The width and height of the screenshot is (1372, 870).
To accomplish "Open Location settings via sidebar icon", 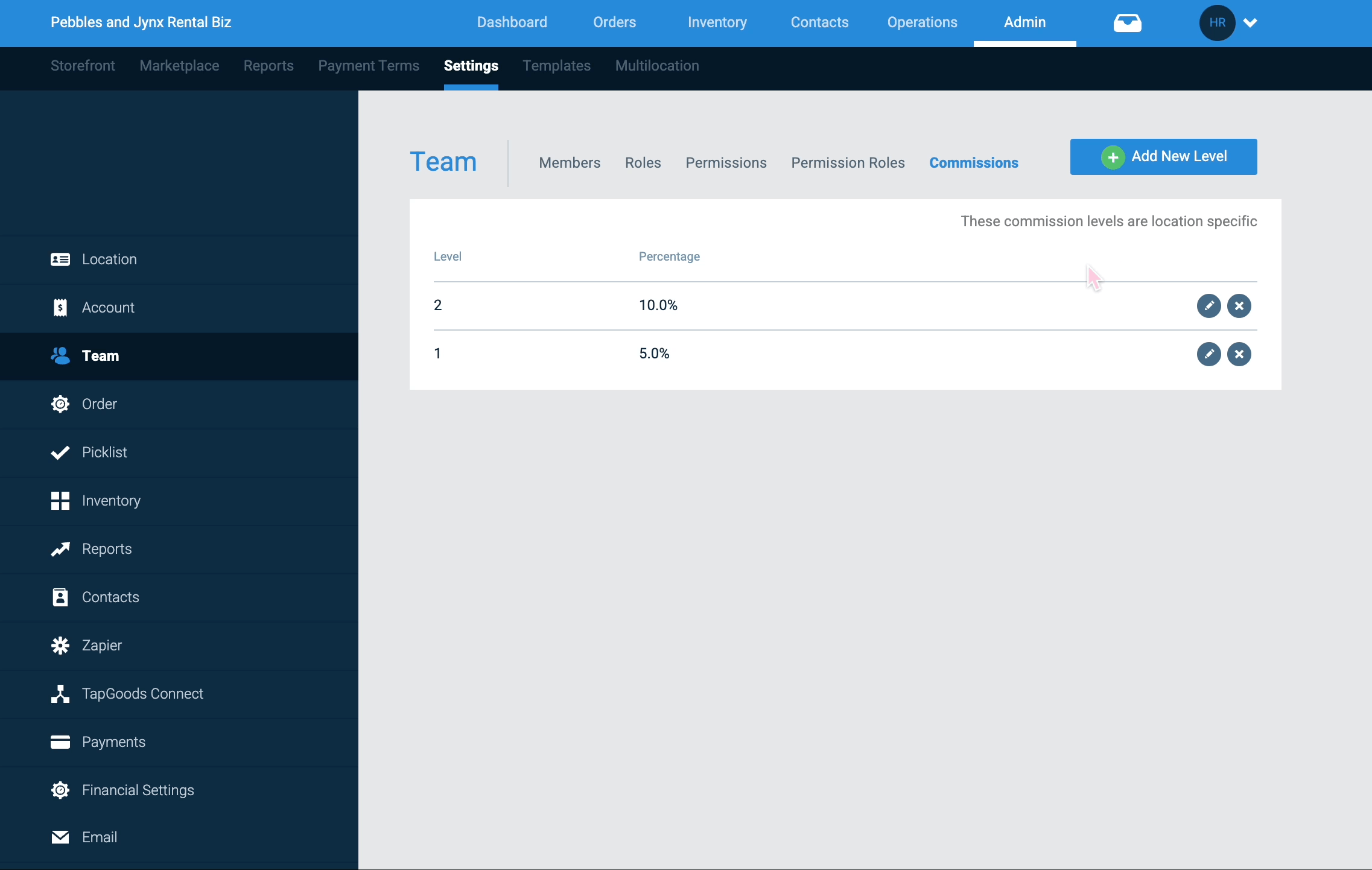I will [60, 259].
